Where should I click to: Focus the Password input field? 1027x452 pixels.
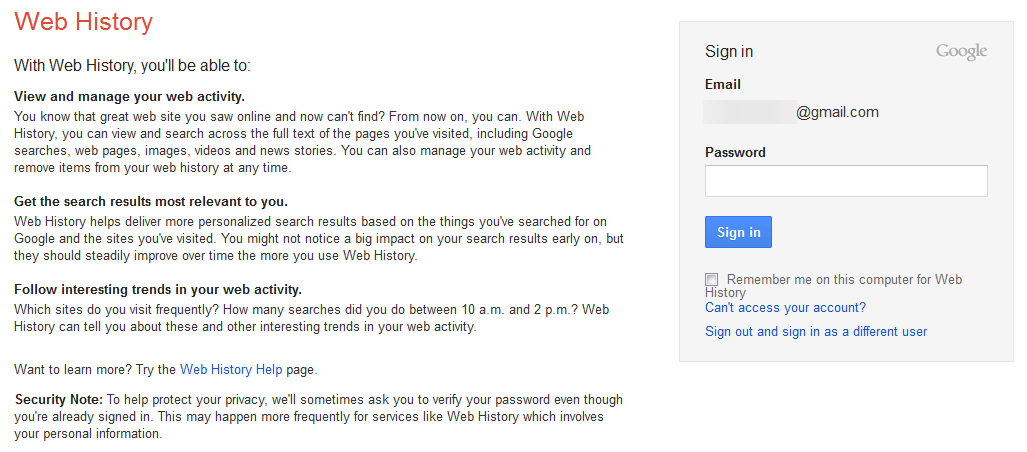(846, 181)
